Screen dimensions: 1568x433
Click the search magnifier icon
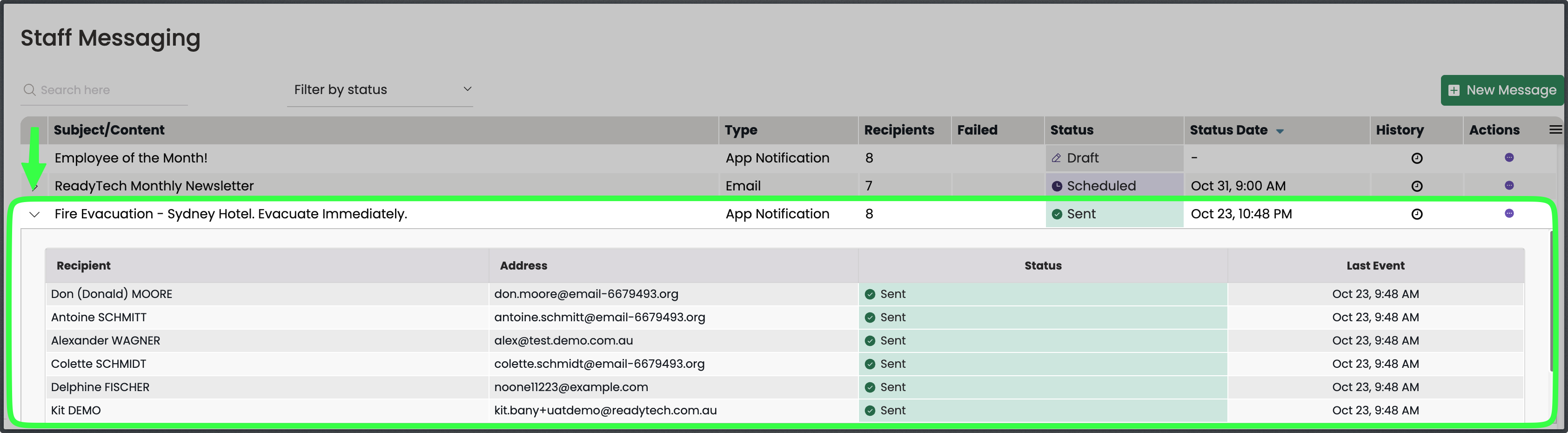[29, 90]
